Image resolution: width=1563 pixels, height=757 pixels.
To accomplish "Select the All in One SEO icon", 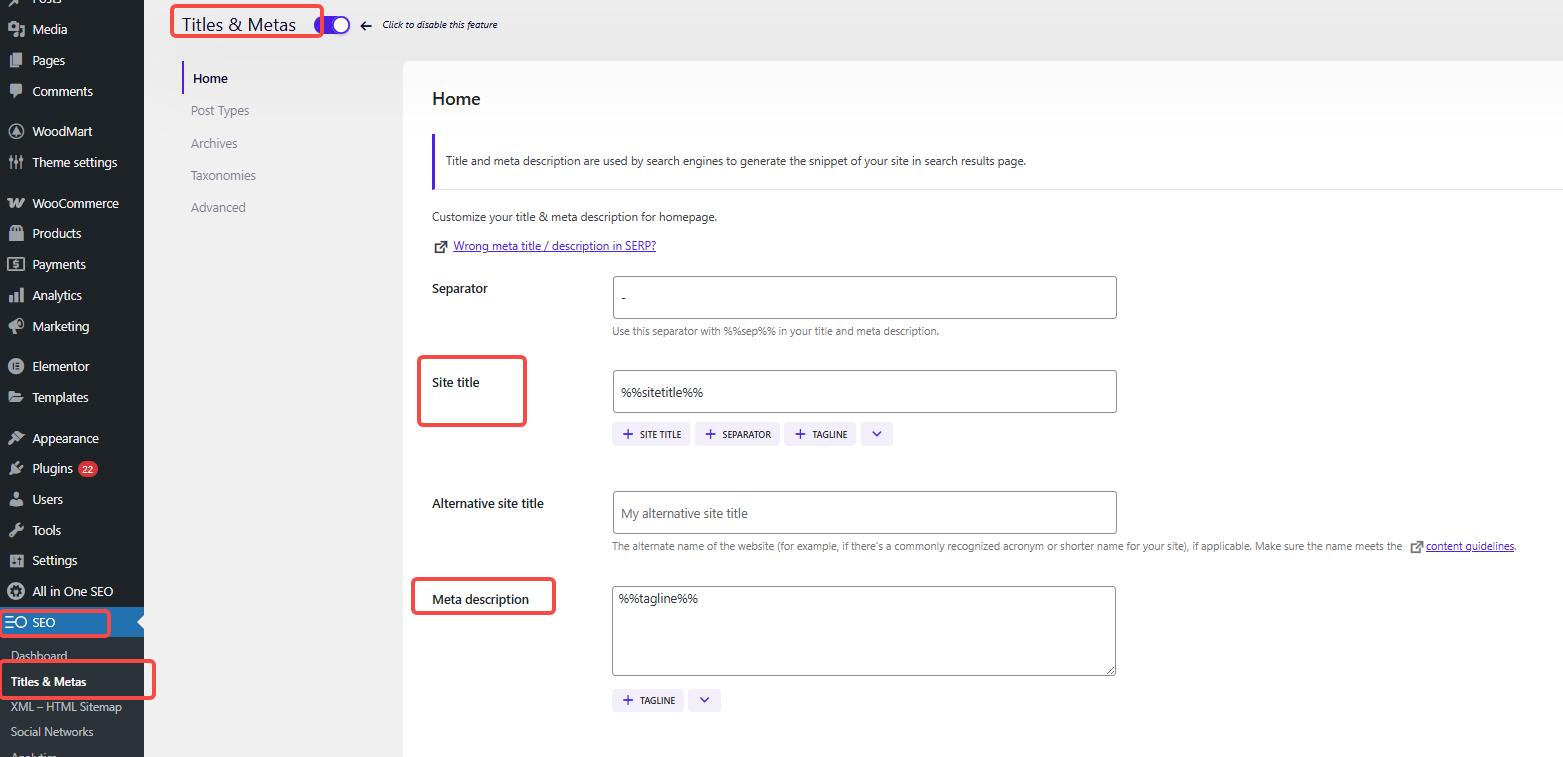I will tap(17, 591).
